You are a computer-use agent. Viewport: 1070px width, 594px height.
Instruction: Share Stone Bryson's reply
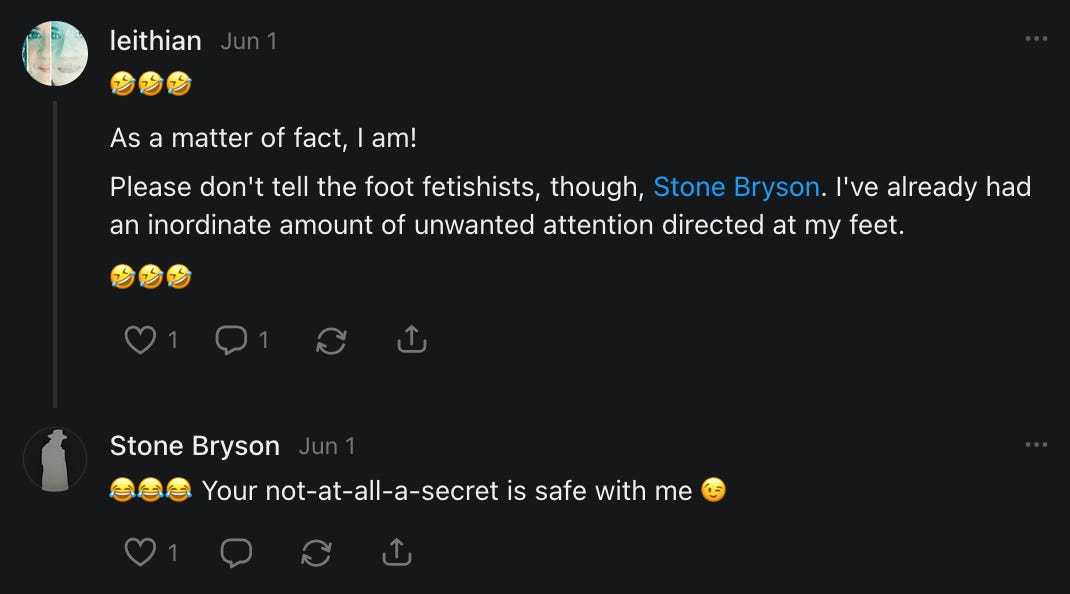point(397,551)
